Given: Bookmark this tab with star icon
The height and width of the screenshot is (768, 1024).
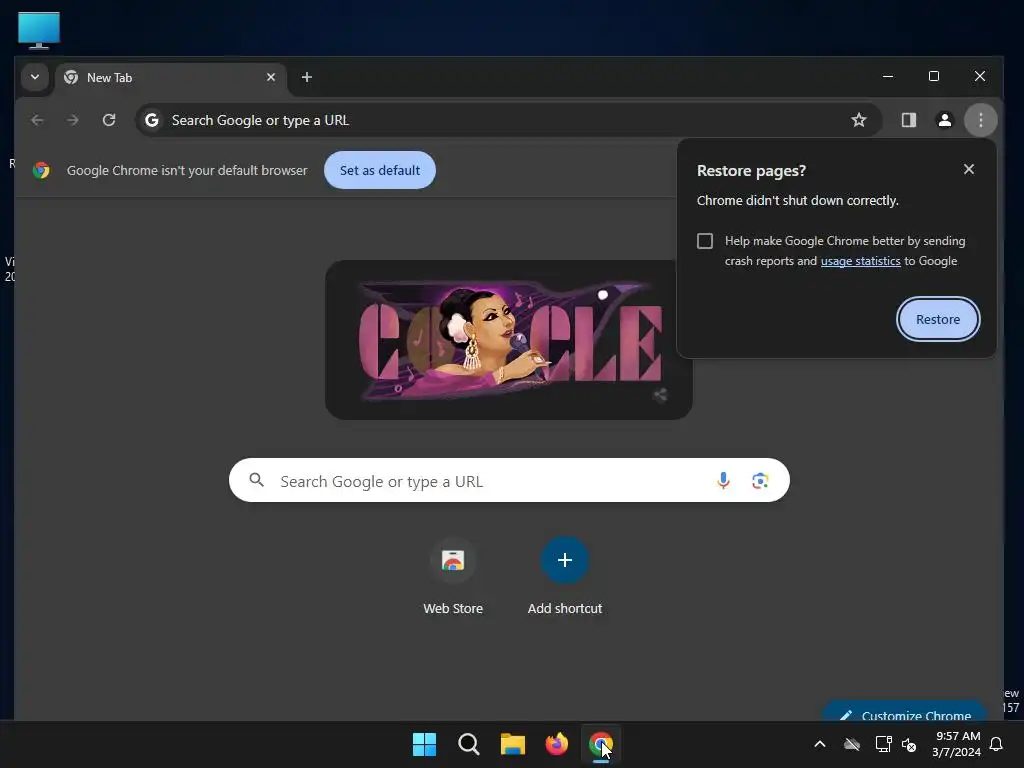Looking at the screenshot, I should [x=859, y=120].
